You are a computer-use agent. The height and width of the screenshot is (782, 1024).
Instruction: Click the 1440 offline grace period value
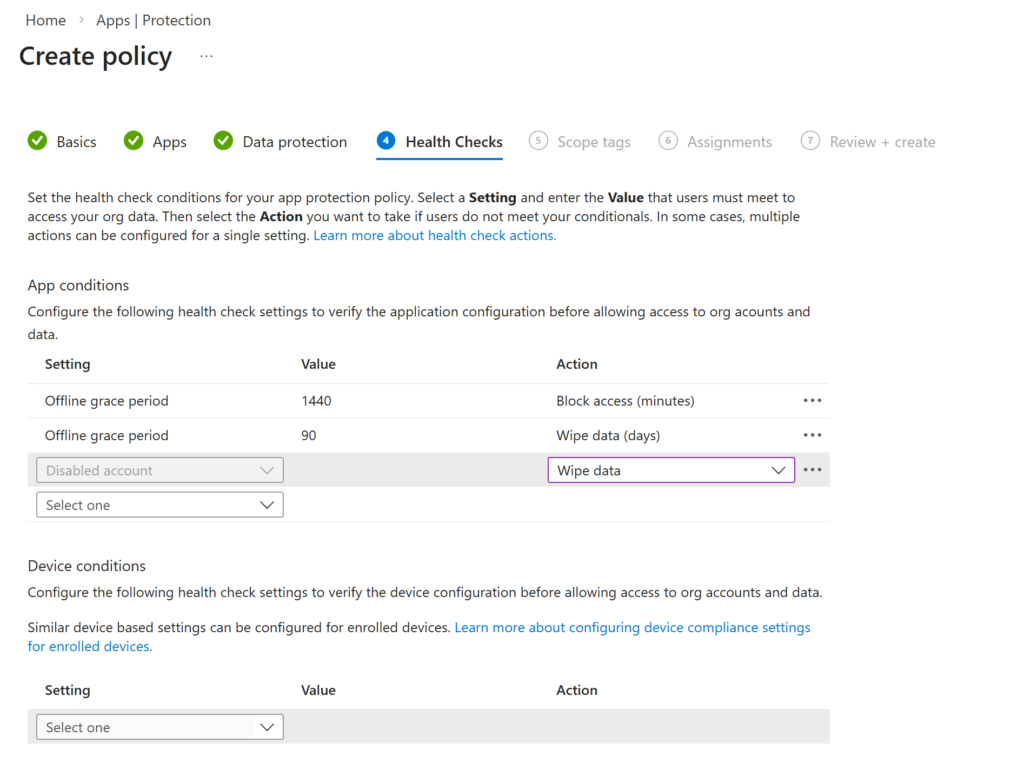316,401
